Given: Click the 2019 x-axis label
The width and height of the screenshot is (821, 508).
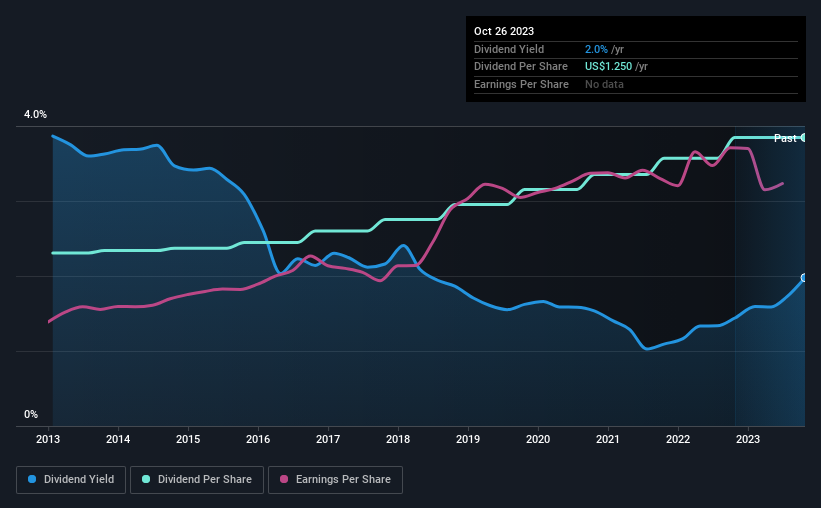Looking at the screenshot, I should [x=468, y=439].
